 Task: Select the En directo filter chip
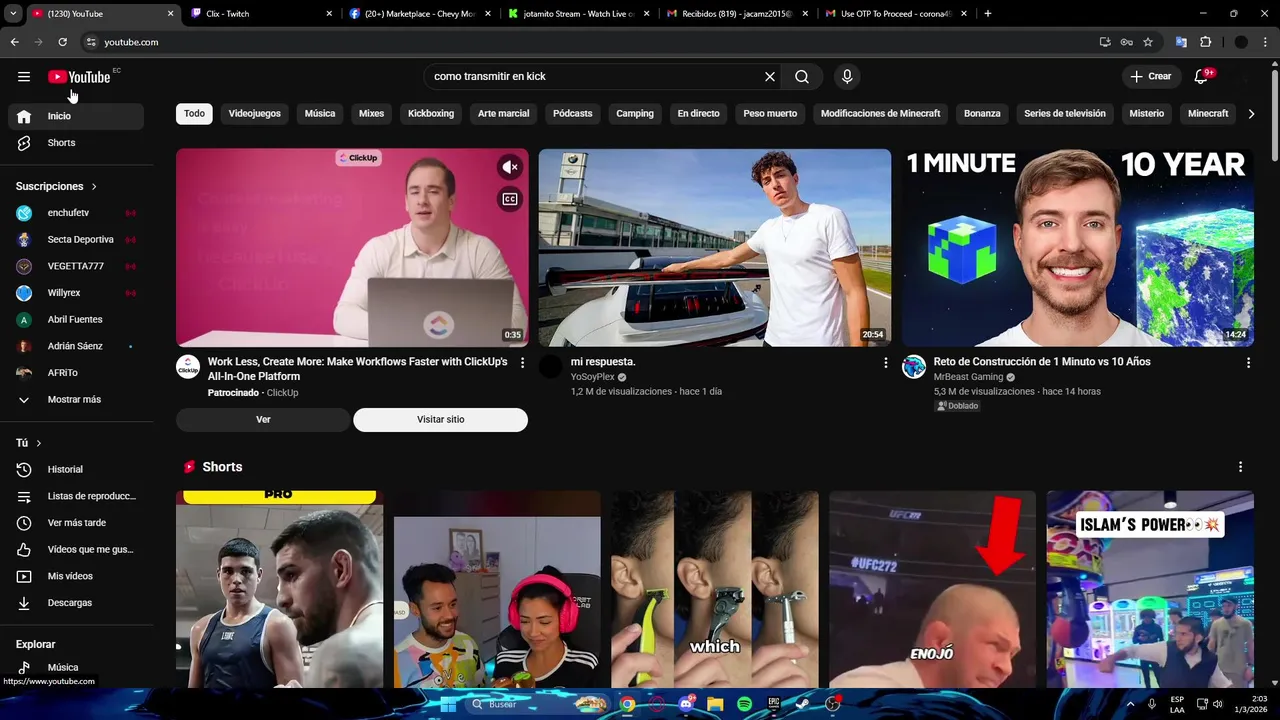tap(698, 113)
